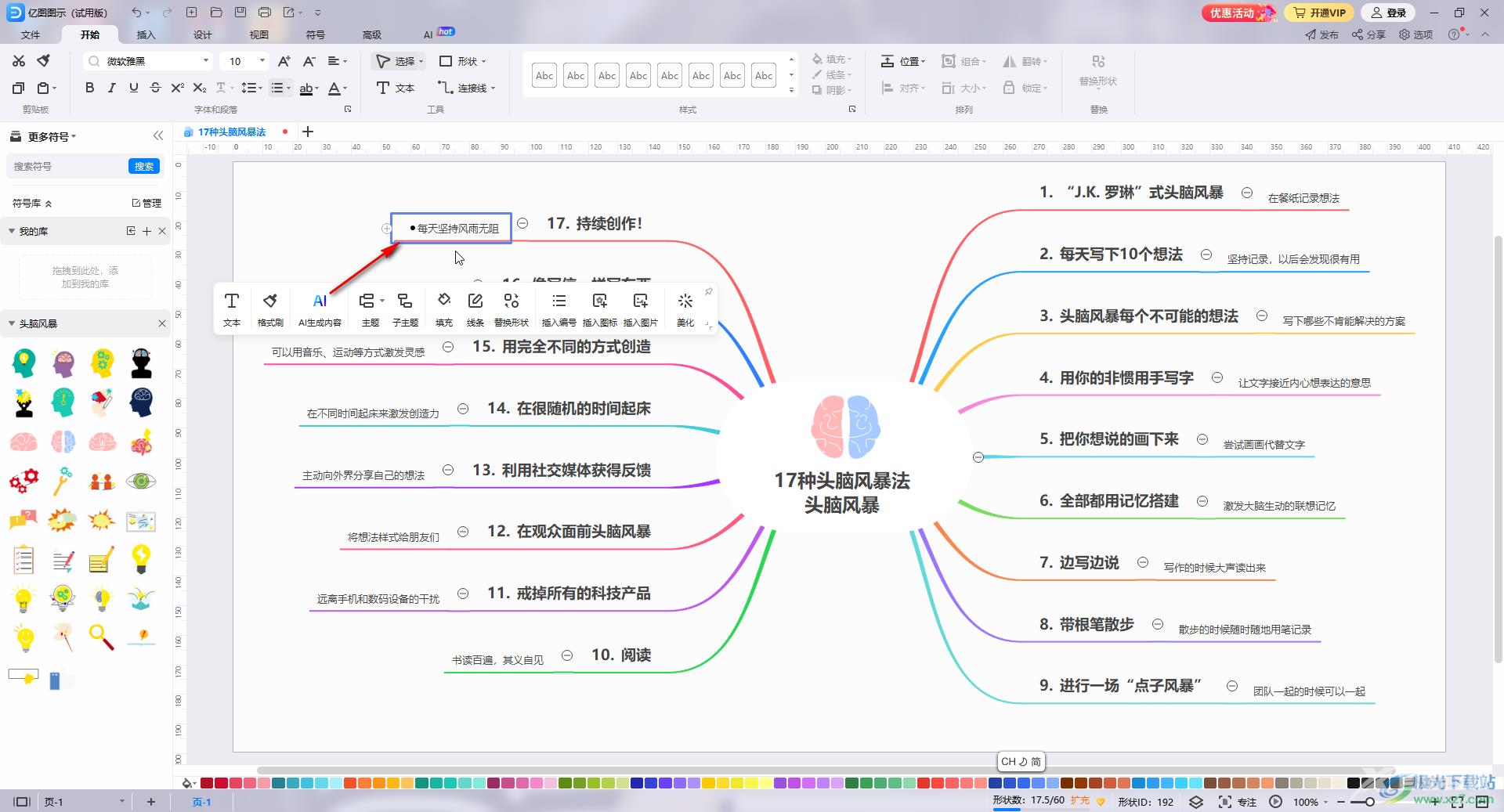Decrease font size icon

(x=309, y=61)
